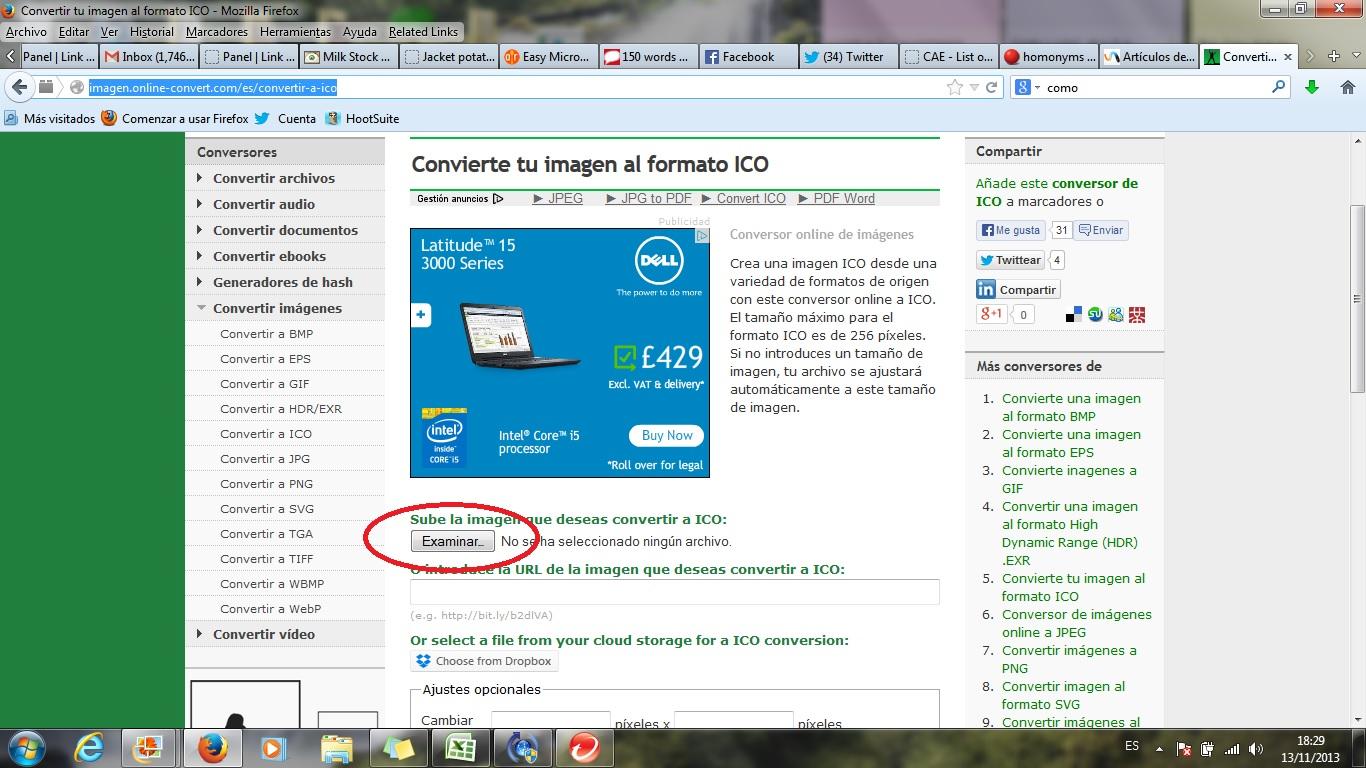The image size is (1366, 768).
Task: Click the green downloads arrow icon
Action: click(1312, 87)
